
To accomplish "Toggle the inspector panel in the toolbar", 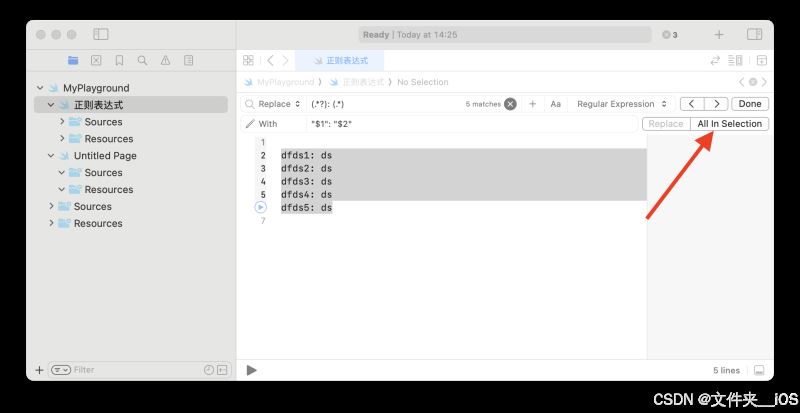I will click(754, 35).
